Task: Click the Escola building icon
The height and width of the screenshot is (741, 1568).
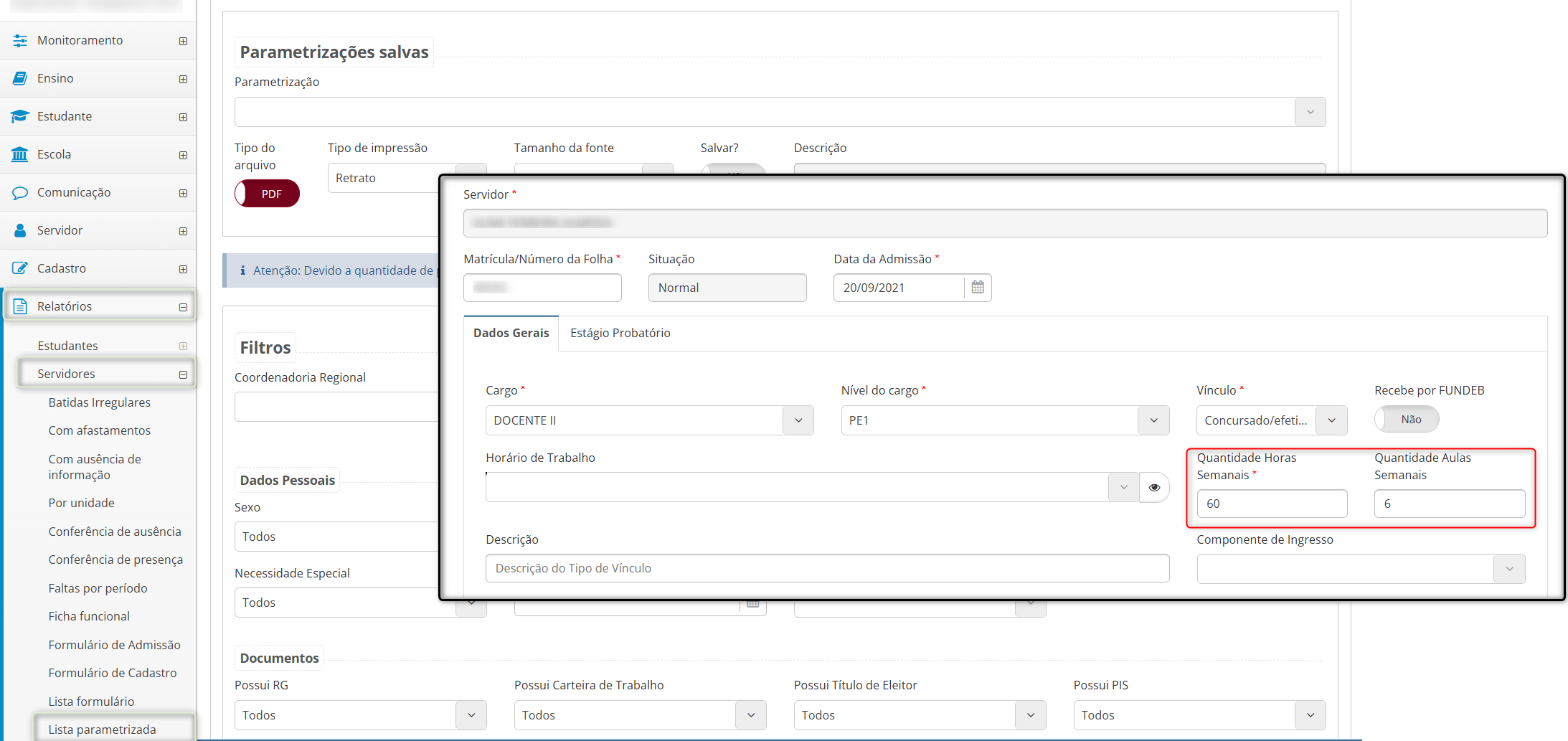Action: (x=20, y=154)
